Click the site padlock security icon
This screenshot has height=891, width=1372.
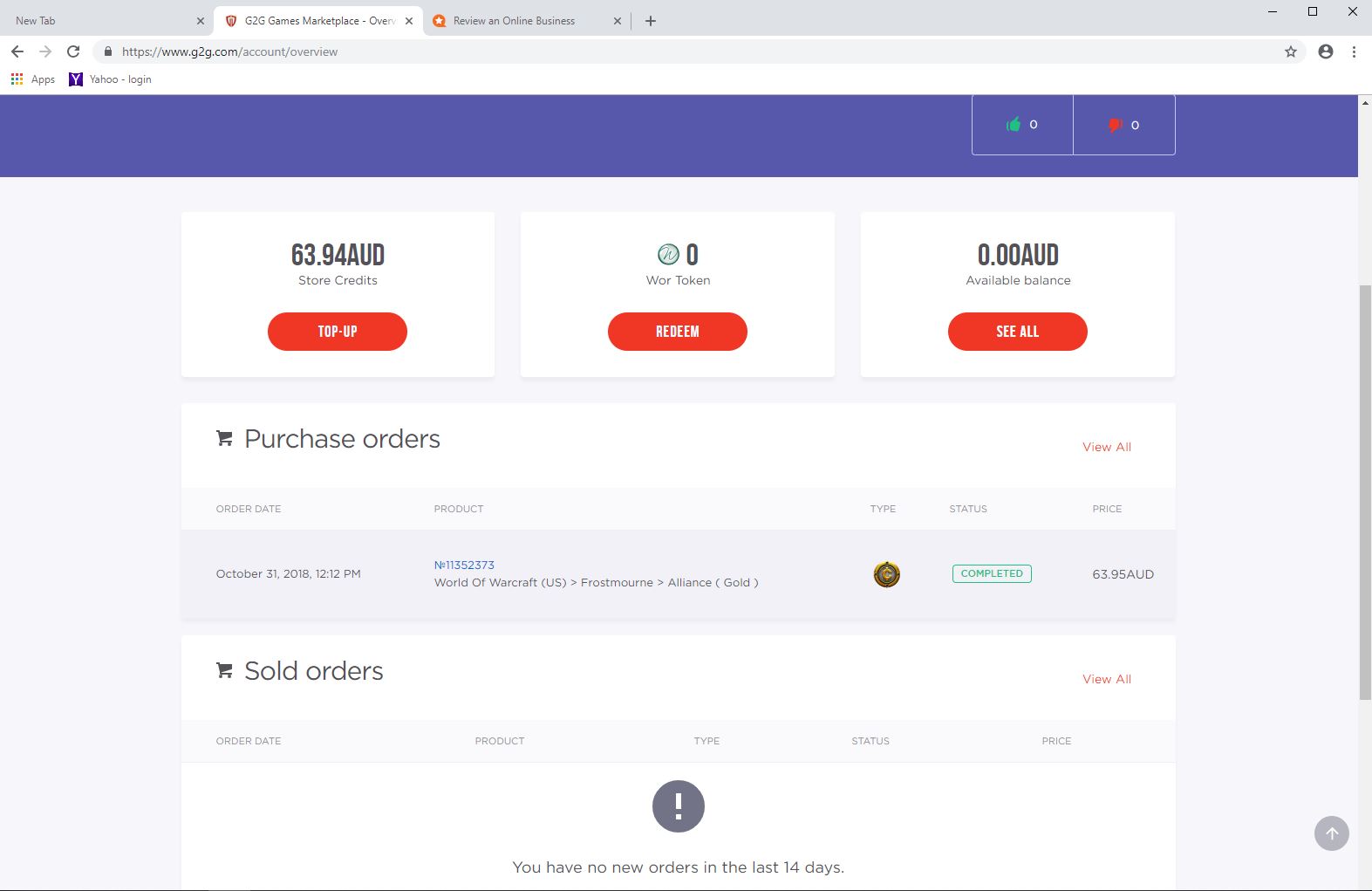coord(108,51)
